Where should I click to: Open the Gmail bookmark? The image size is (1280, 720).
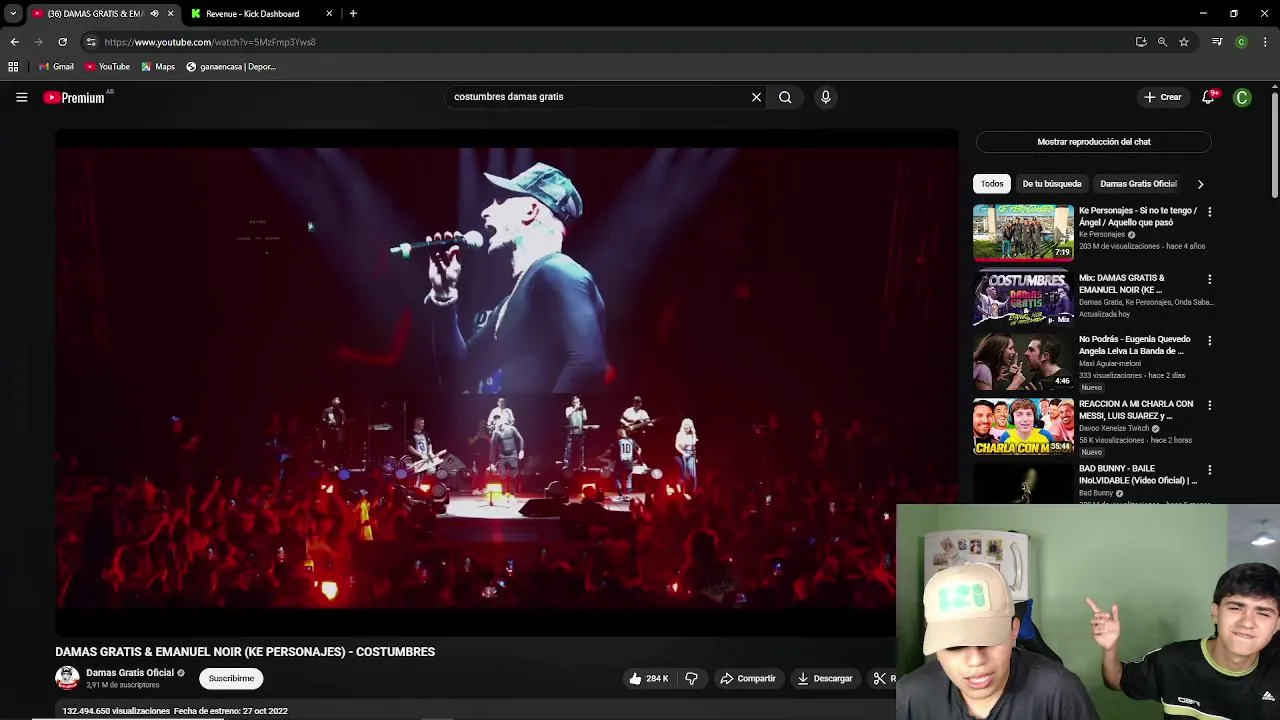coord(56,67)
